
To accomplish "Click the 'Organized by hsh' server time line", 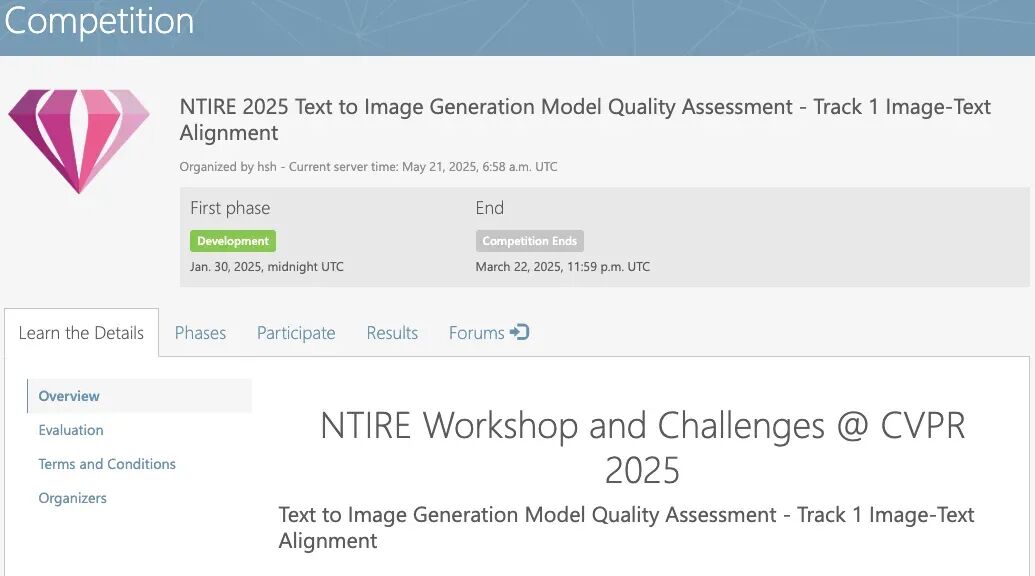I will (x=368, y=166).
